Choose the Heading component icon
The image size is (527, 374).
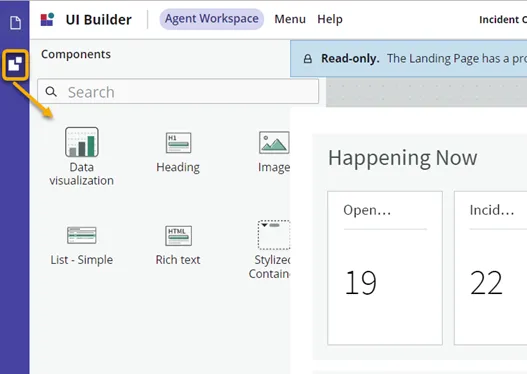[x=178, y=142]
